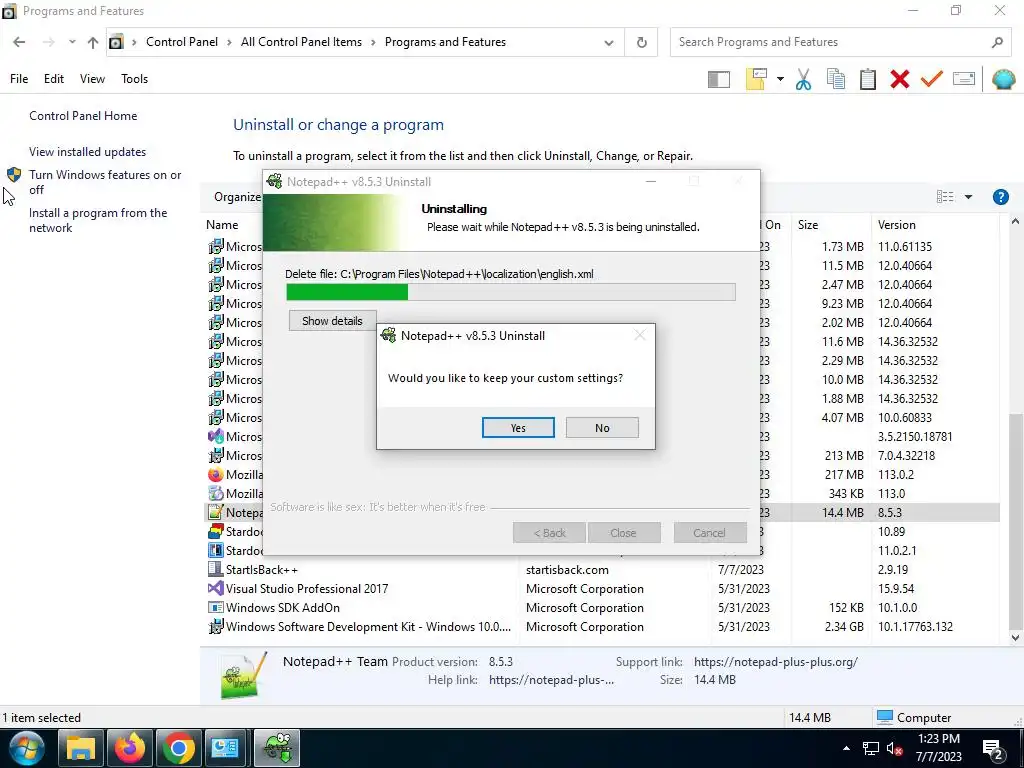Click the Cut scissors icon
Viewport: 1024px width, 768px height.
(803, 80)
